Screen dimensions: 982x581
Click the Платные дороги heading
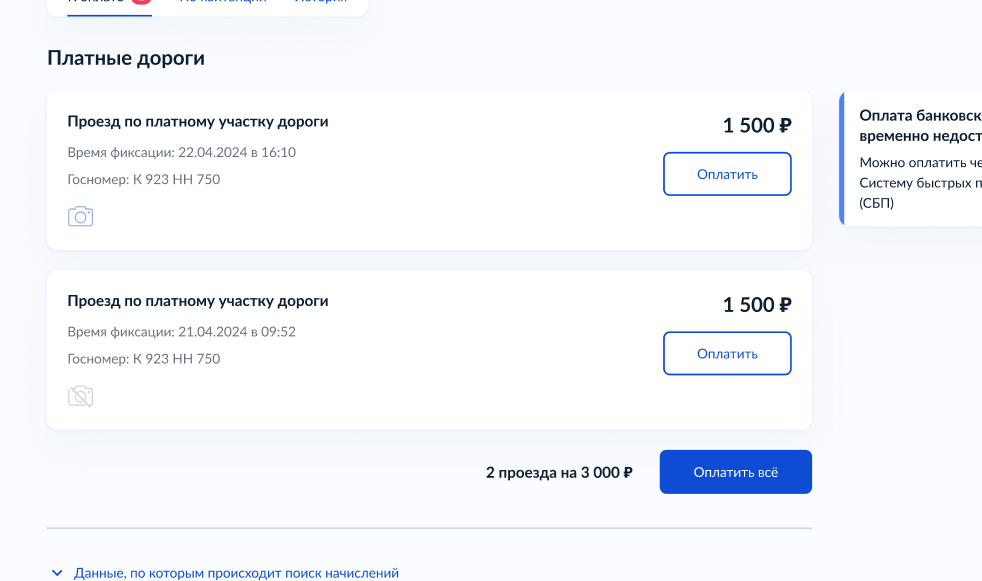pos(126,58)
